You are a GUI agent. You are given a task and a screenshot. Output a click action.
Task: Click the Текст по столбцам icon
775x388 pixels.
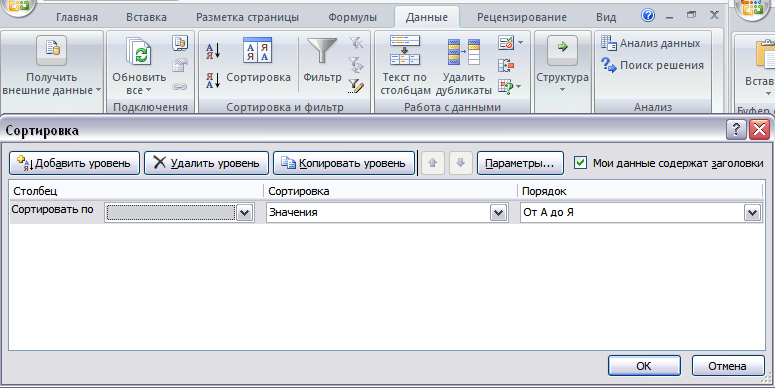pos(405,50)
